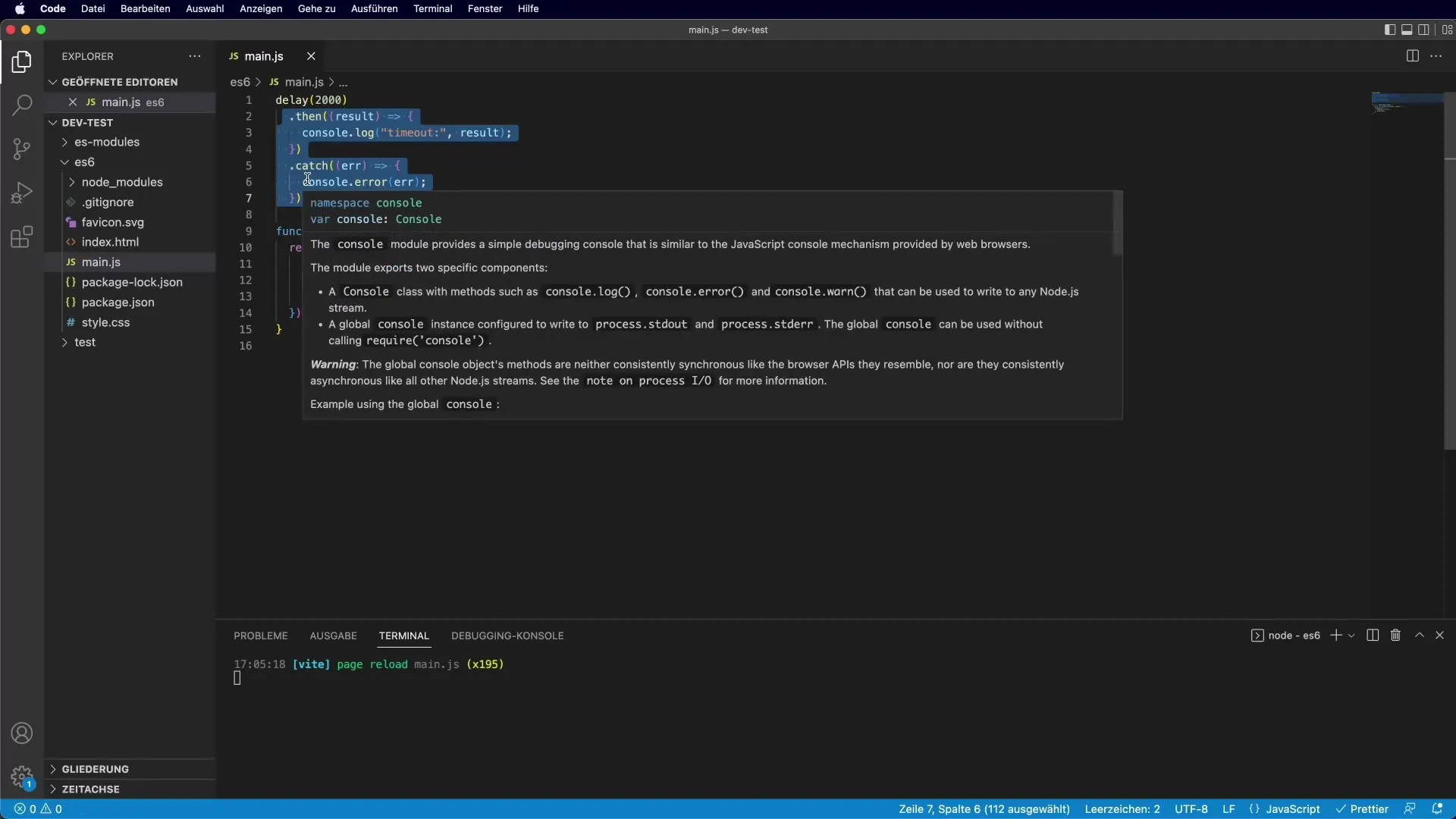Collapse the GEÖFFNETE EDITOREN section
The width and height of the screenshot is (1456, 819).
(x=130, y=82)
